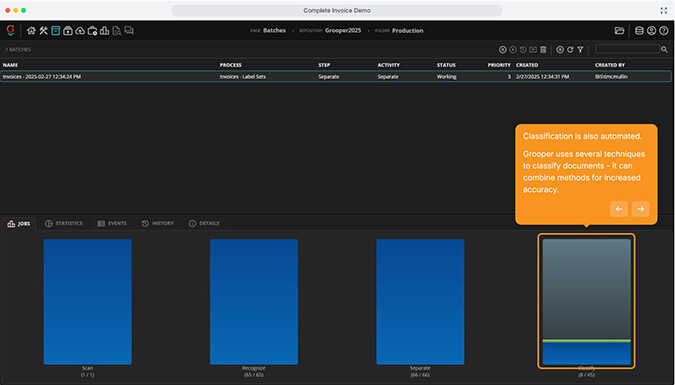Screen dimensions: 675x385
Task: Click the Complete Invoice Demo title bar
Action: [337, 10]
